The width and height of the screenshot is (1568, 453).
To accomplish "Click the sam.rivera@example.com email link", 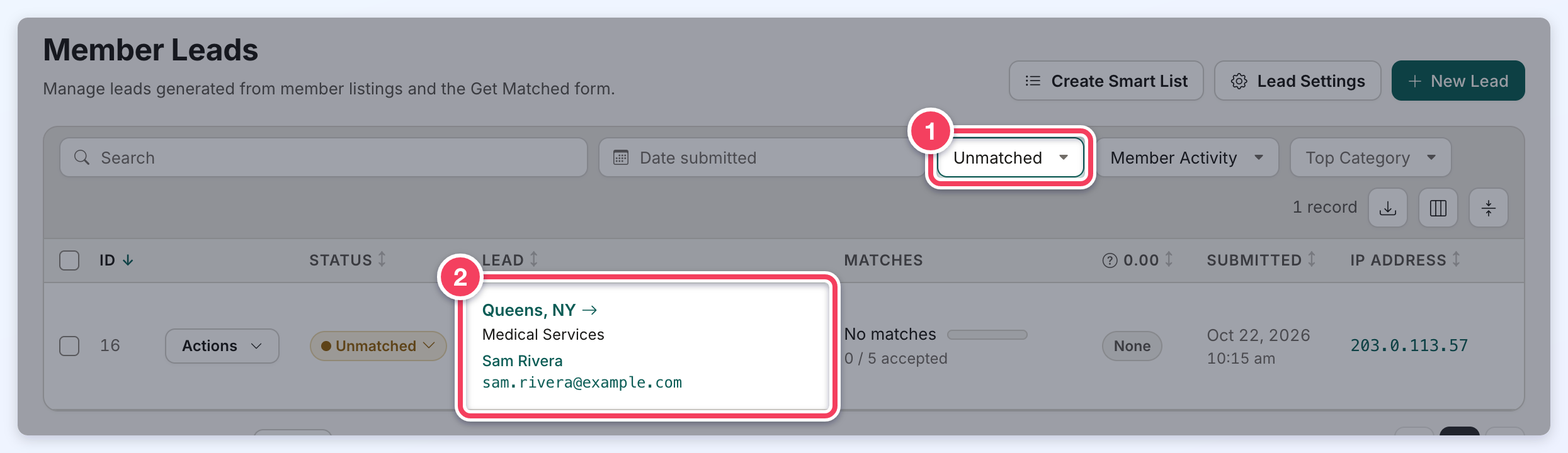I will [x=582, y=383].
